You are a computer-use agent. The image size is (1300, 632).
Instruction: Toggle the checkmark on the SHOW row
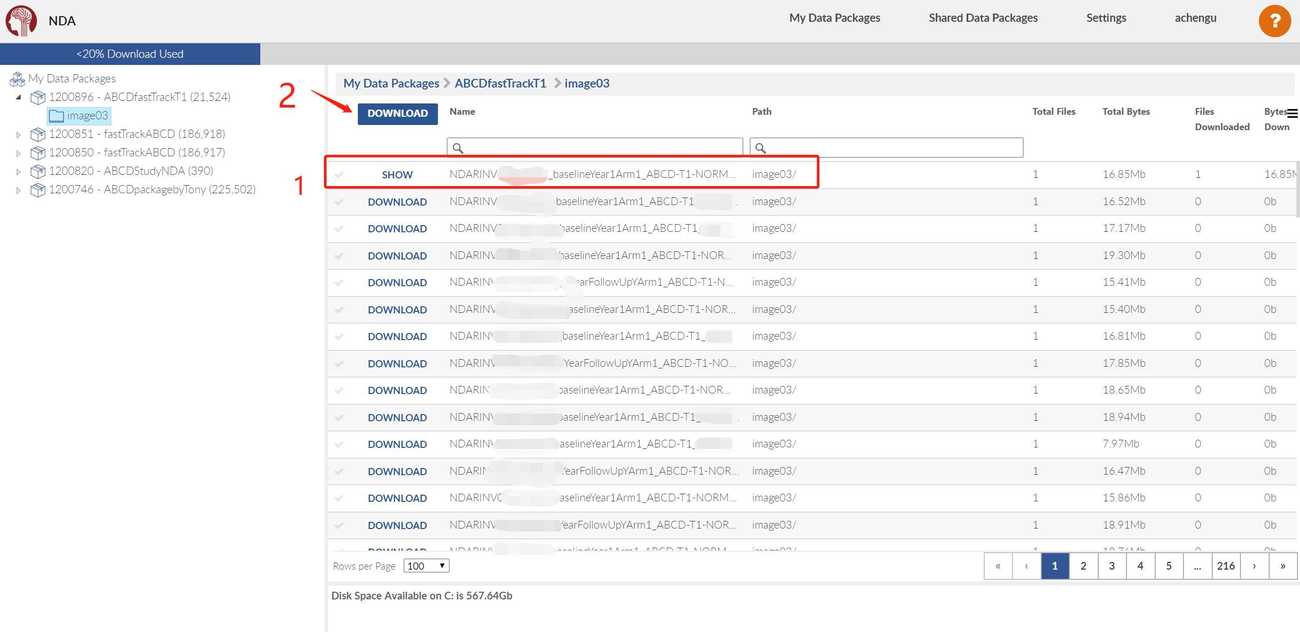[339, 175]
